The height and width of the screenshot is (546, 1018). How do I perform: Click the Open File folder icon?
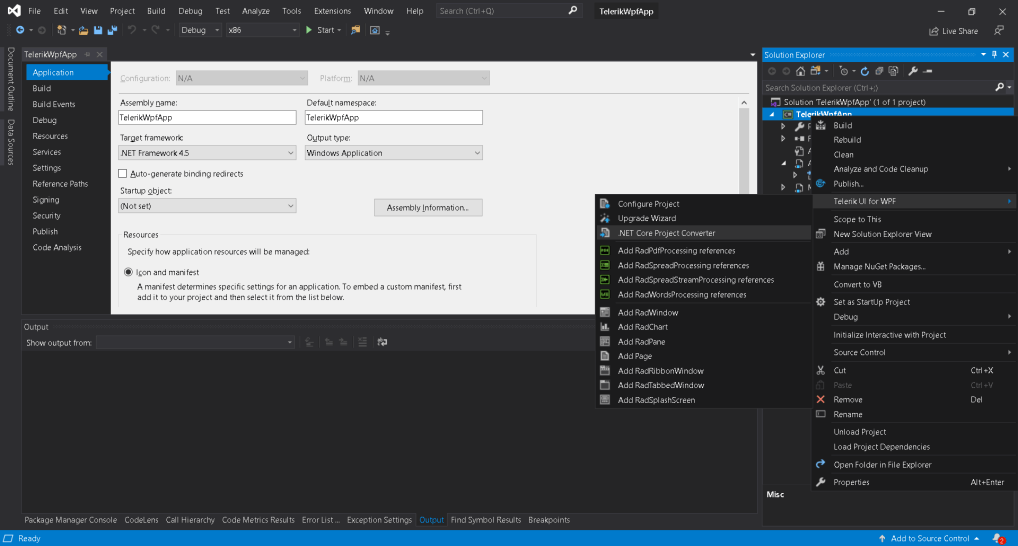83,30
